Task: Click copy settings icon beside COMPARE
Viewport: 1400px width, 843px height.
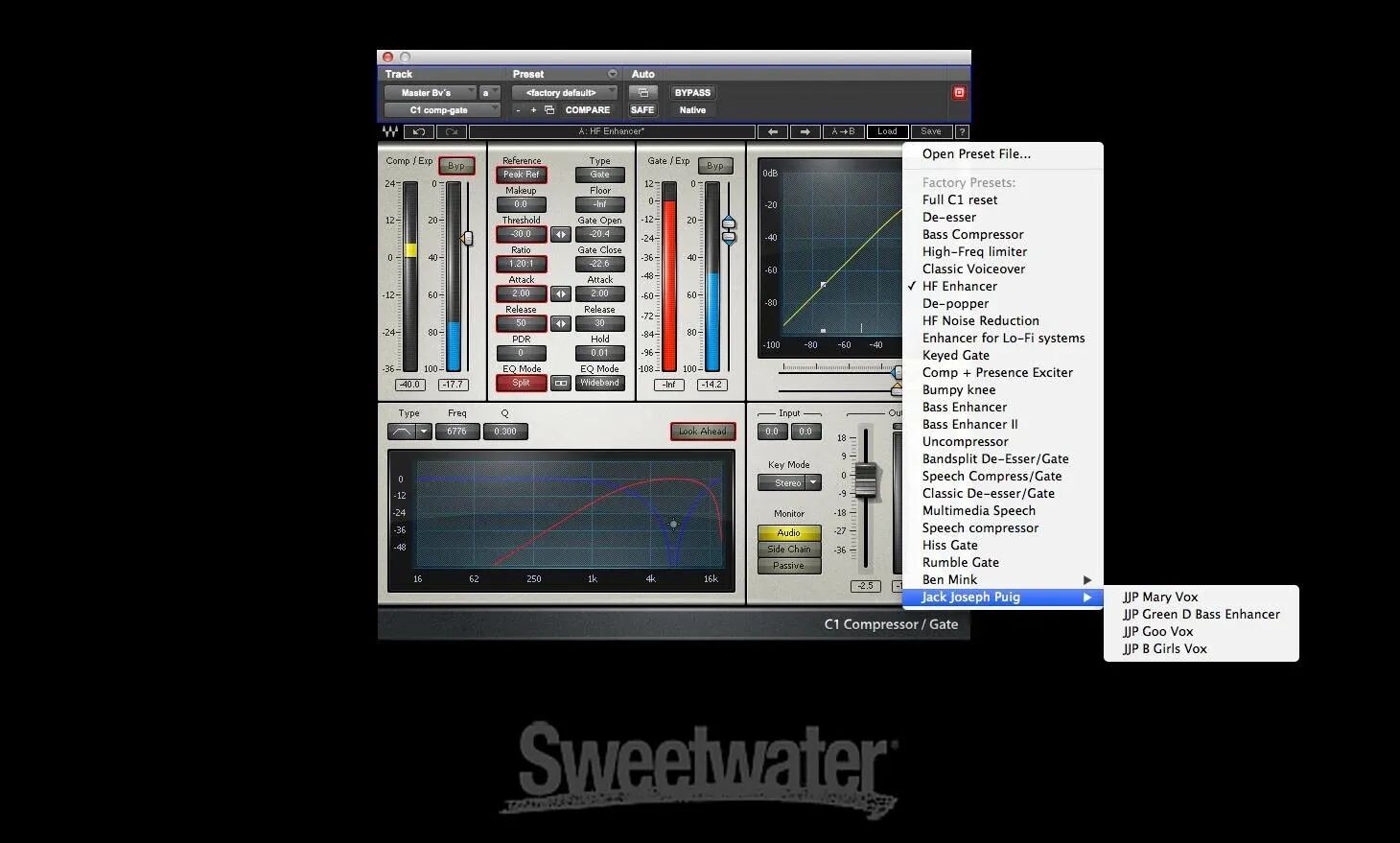Action: point(549,109)
